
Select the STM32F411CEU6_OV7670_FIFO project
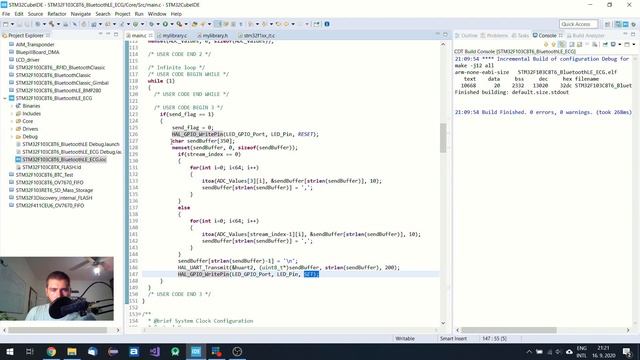click(49, 206)
